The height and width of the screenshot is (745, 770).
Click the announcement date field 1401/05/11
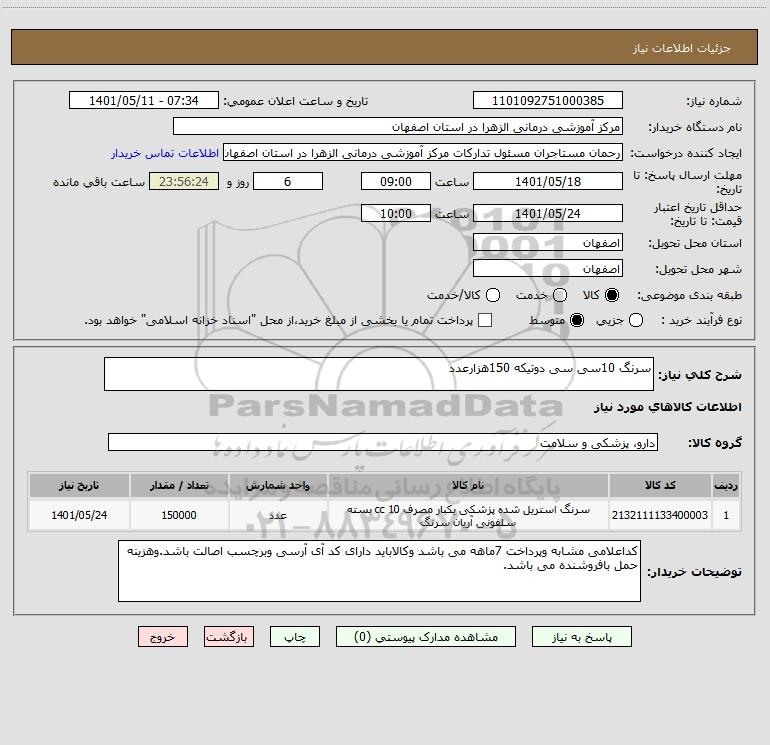tap(143, 101)
